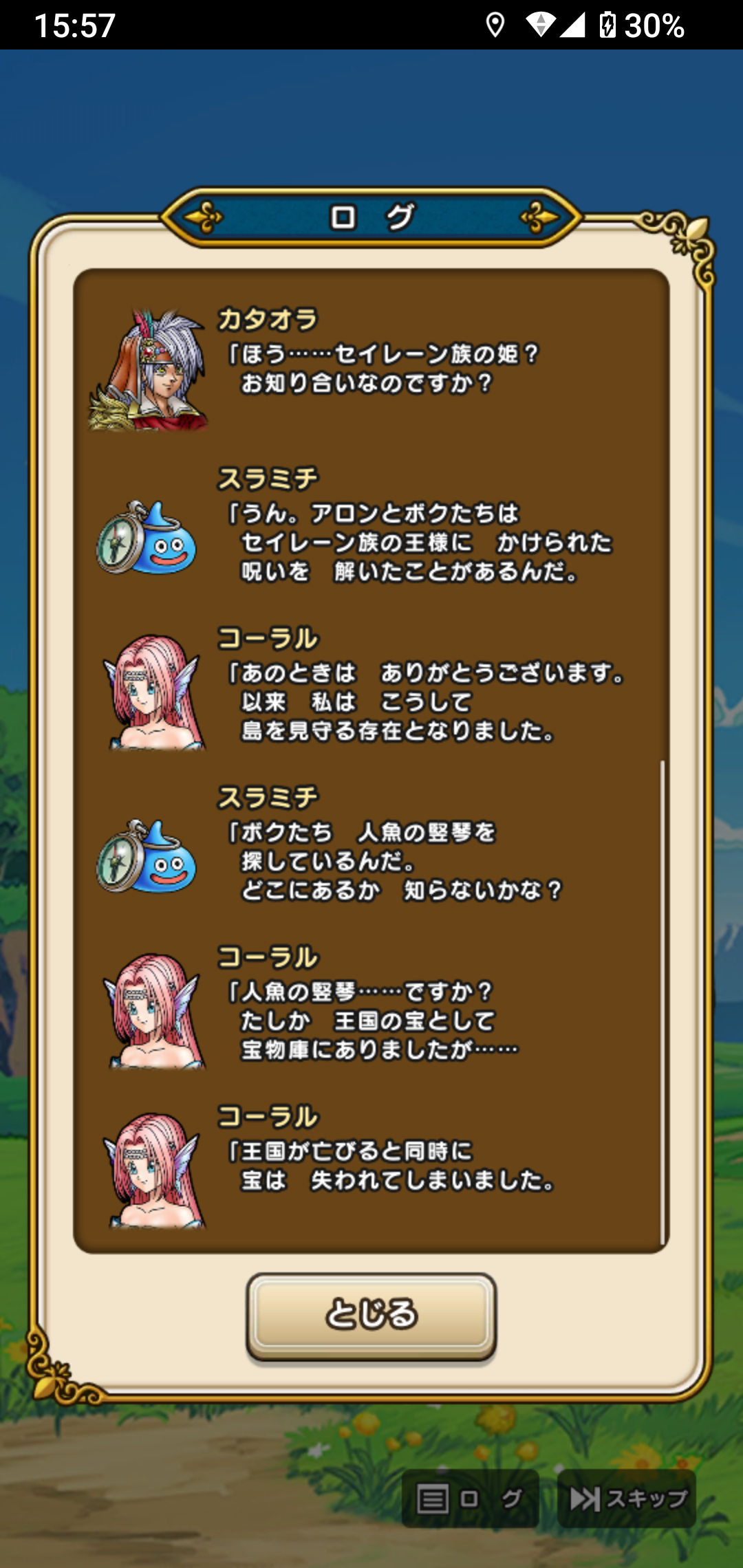The height and width of the screenshot is (1568, 743).
Task: Tap the カタオラ dialogue text
Action: [383, 369]
